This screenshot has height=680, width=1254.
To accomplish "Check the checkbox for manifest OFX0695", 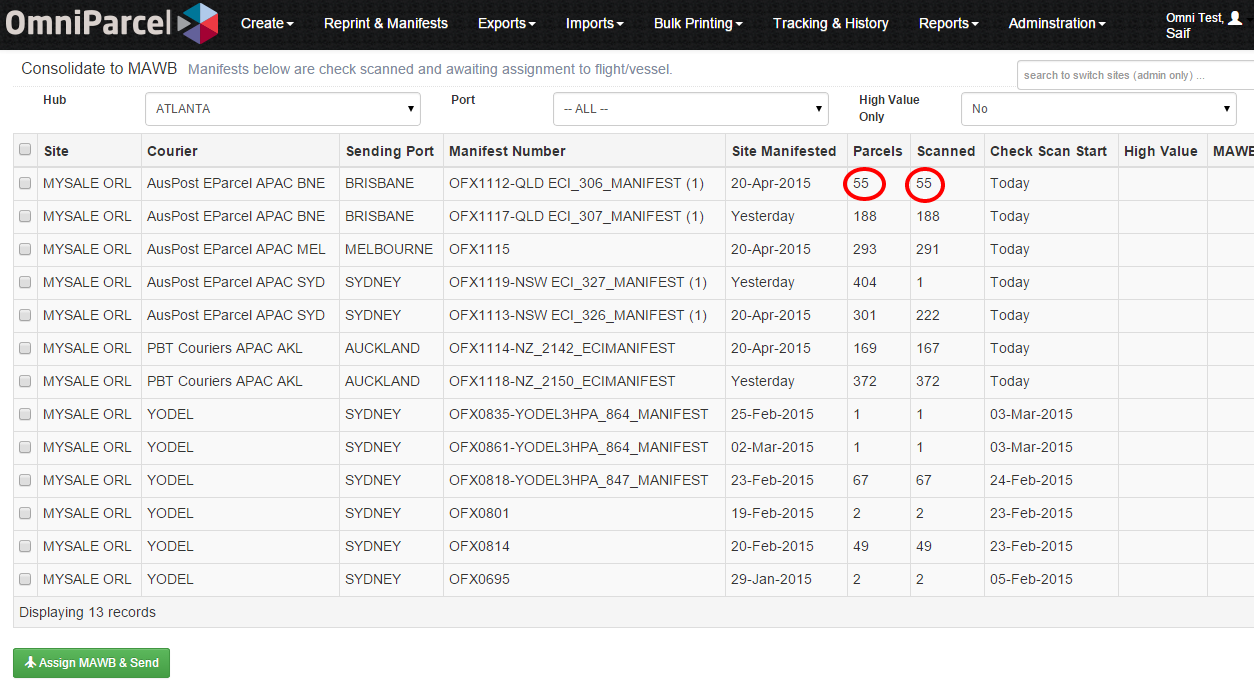I will 24,578.
